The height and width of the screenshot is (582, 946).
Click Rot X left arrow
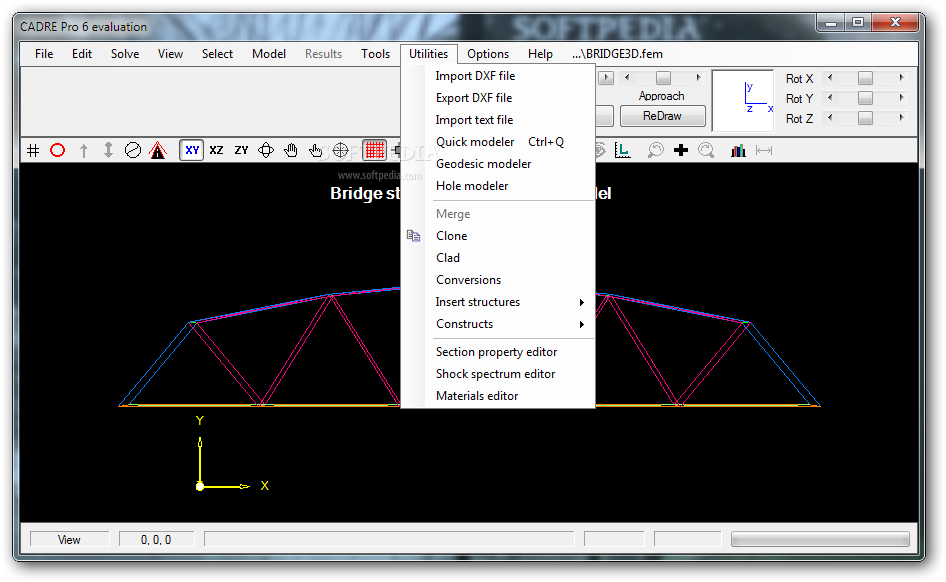point(830,77)
